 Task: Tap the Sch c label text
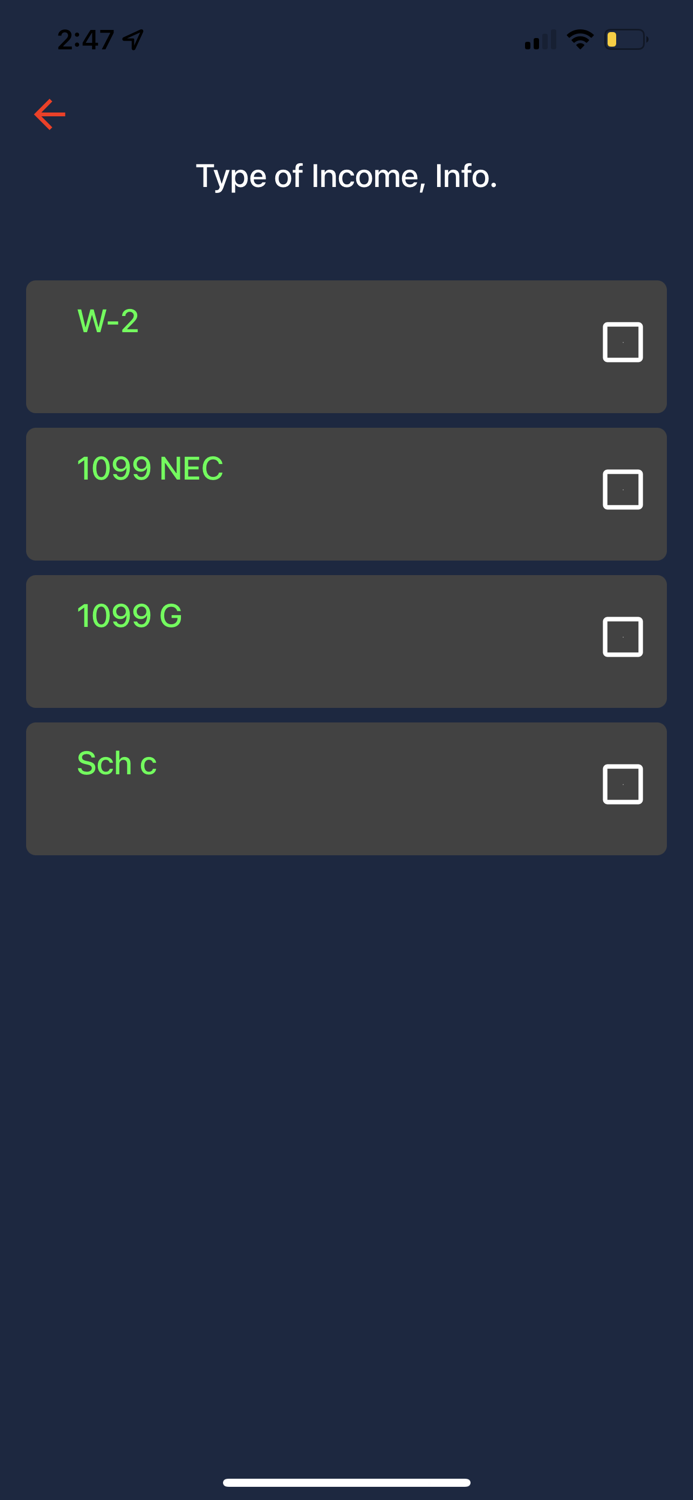117,763
